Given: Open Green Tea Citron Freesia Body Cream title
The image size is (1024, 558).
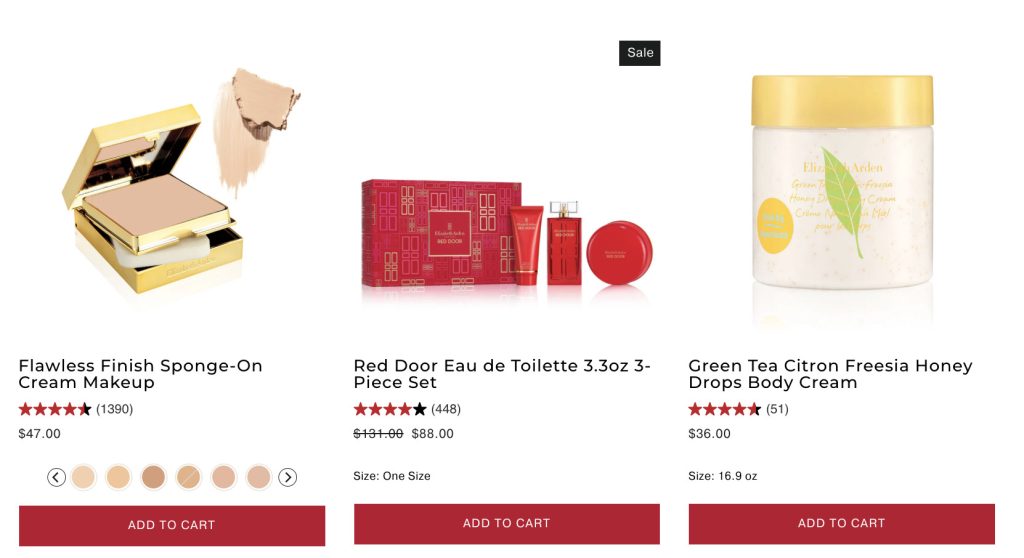Looking at the screenshot, I should (831, 374).
